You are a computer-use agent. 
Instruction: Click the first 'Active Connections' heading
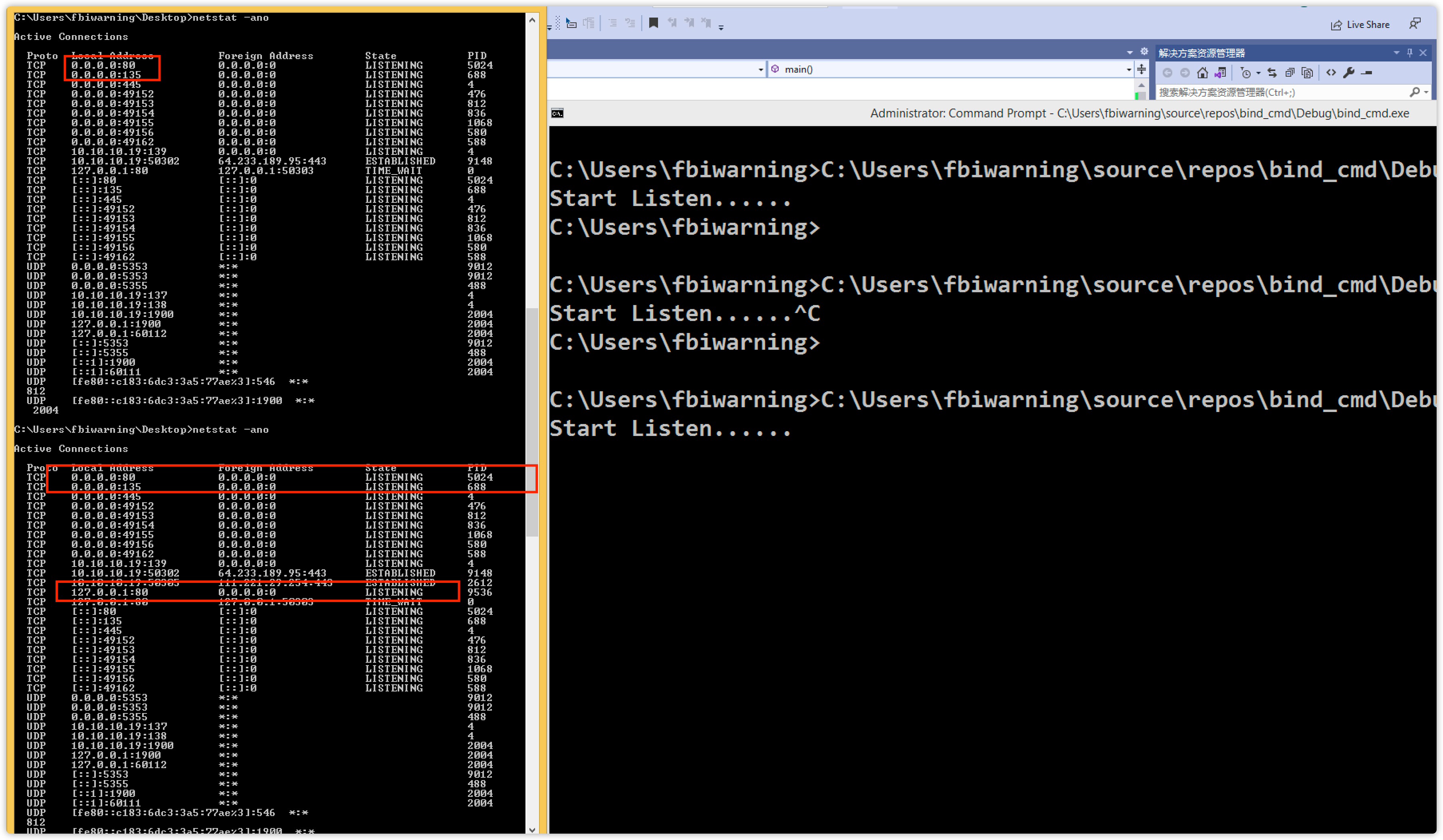click(71, 37)
